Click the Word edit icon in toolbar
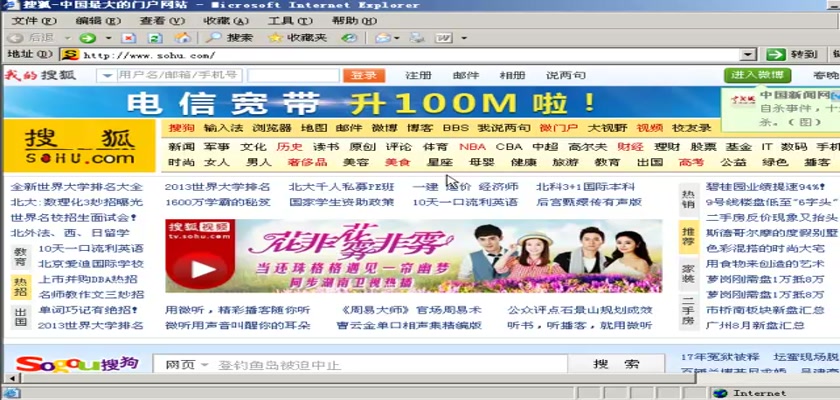 [x=444, y=38]
